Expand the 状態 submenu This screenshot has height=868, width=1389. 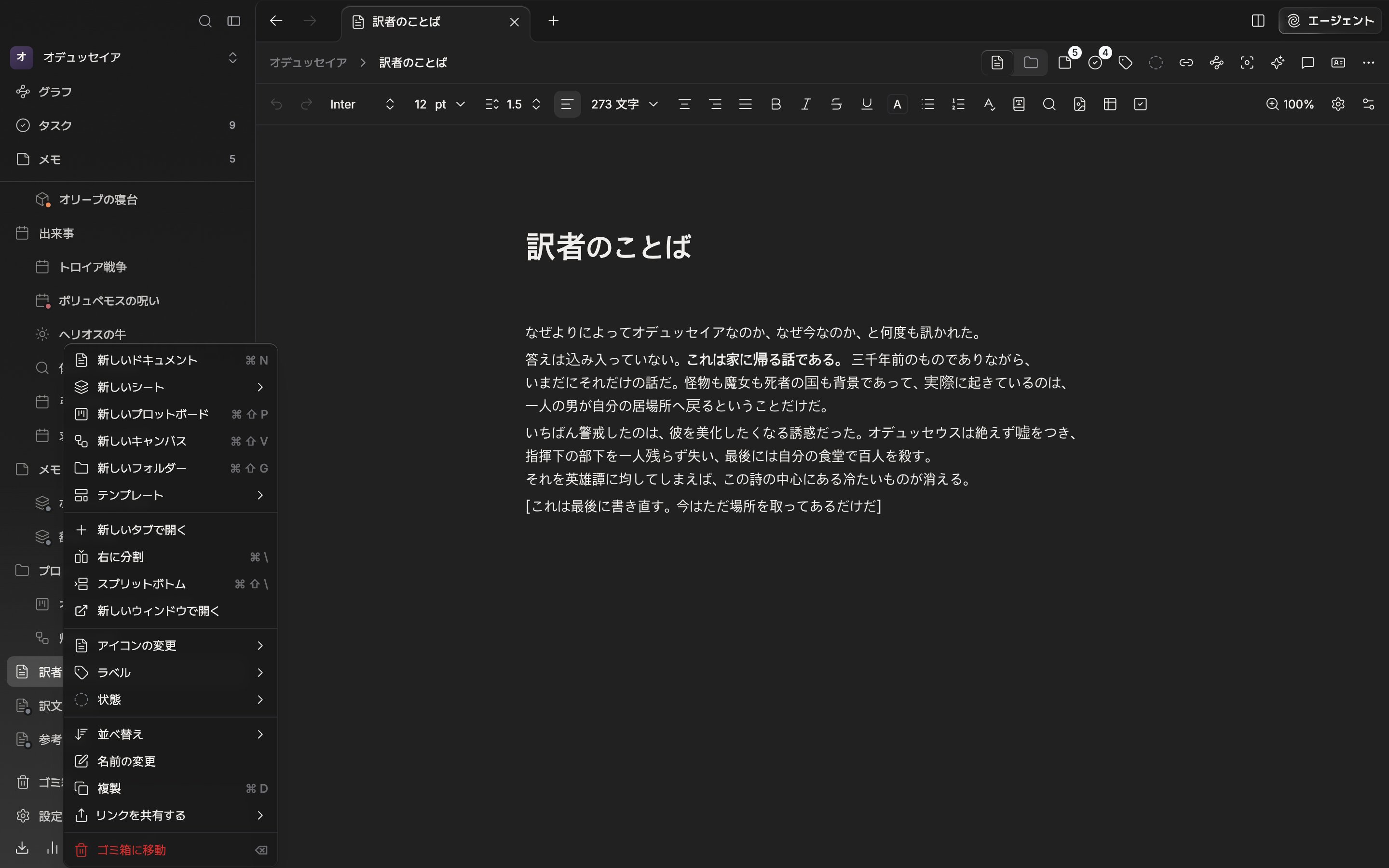pyautogui.click(x=170, y=700)
